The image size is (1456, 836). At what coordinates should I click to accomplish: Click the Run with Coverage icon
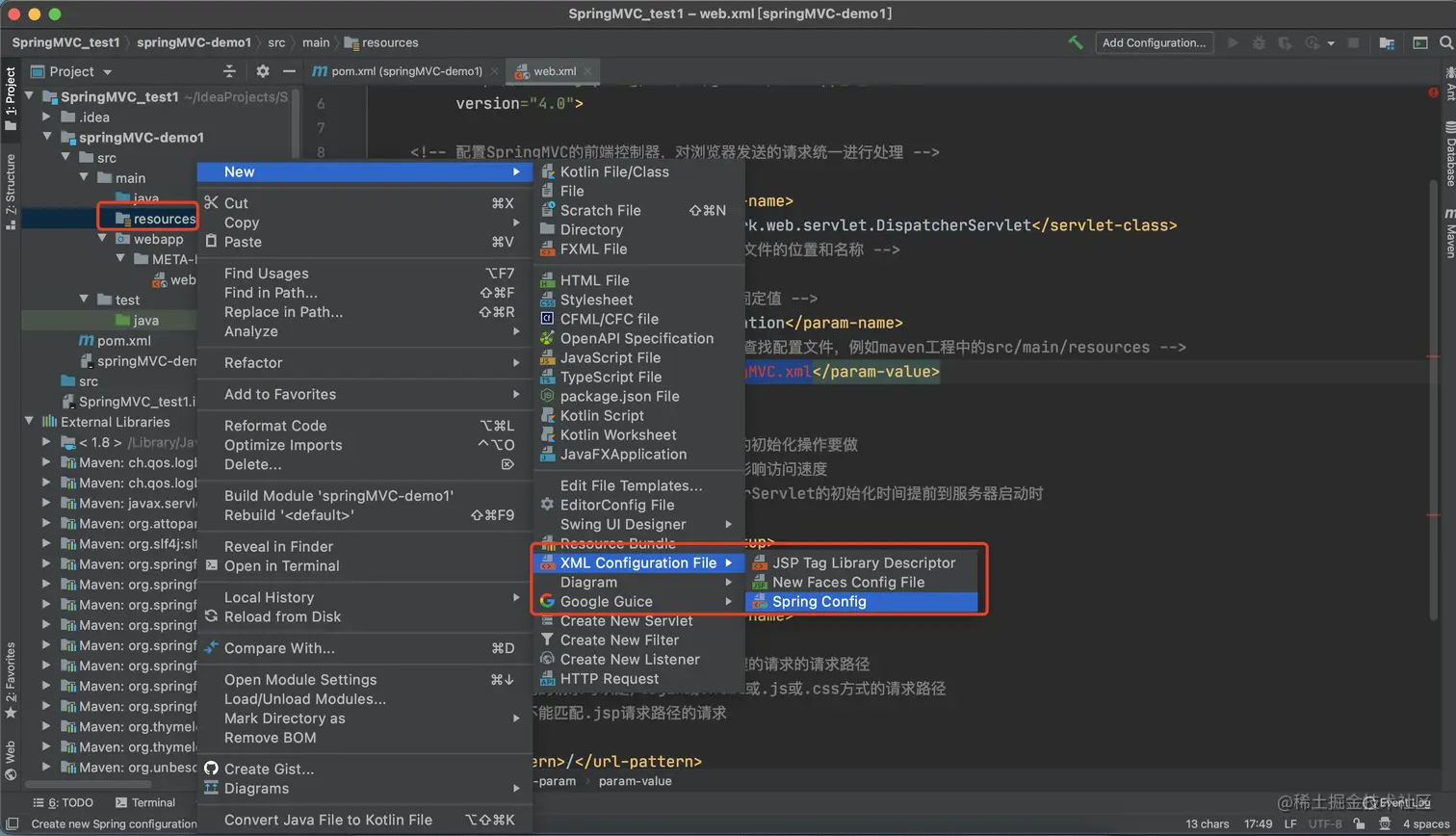[1285, 42]
